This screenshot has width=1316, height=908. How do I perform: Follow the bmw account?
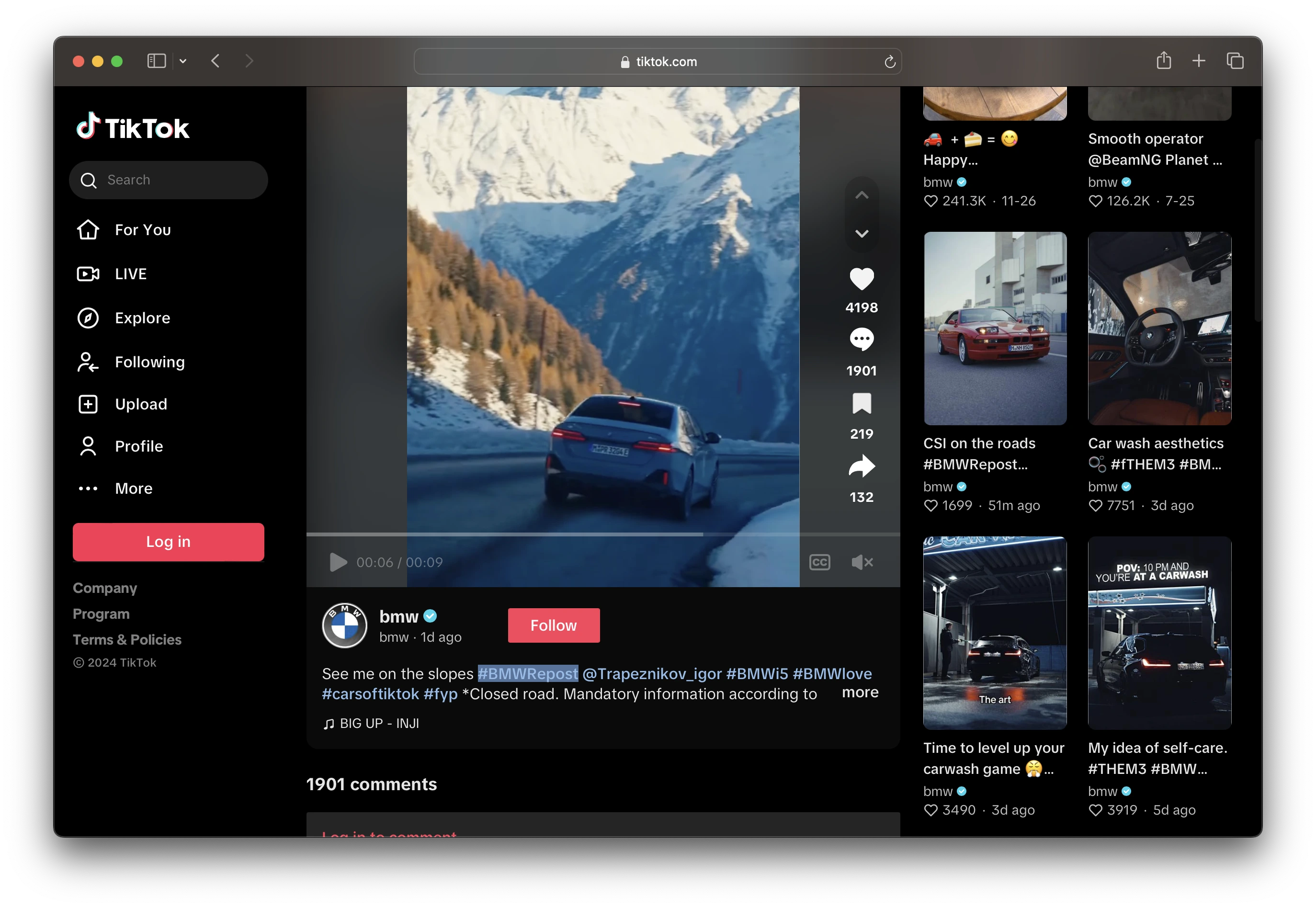pyautogui.click(x=553, y=625)
